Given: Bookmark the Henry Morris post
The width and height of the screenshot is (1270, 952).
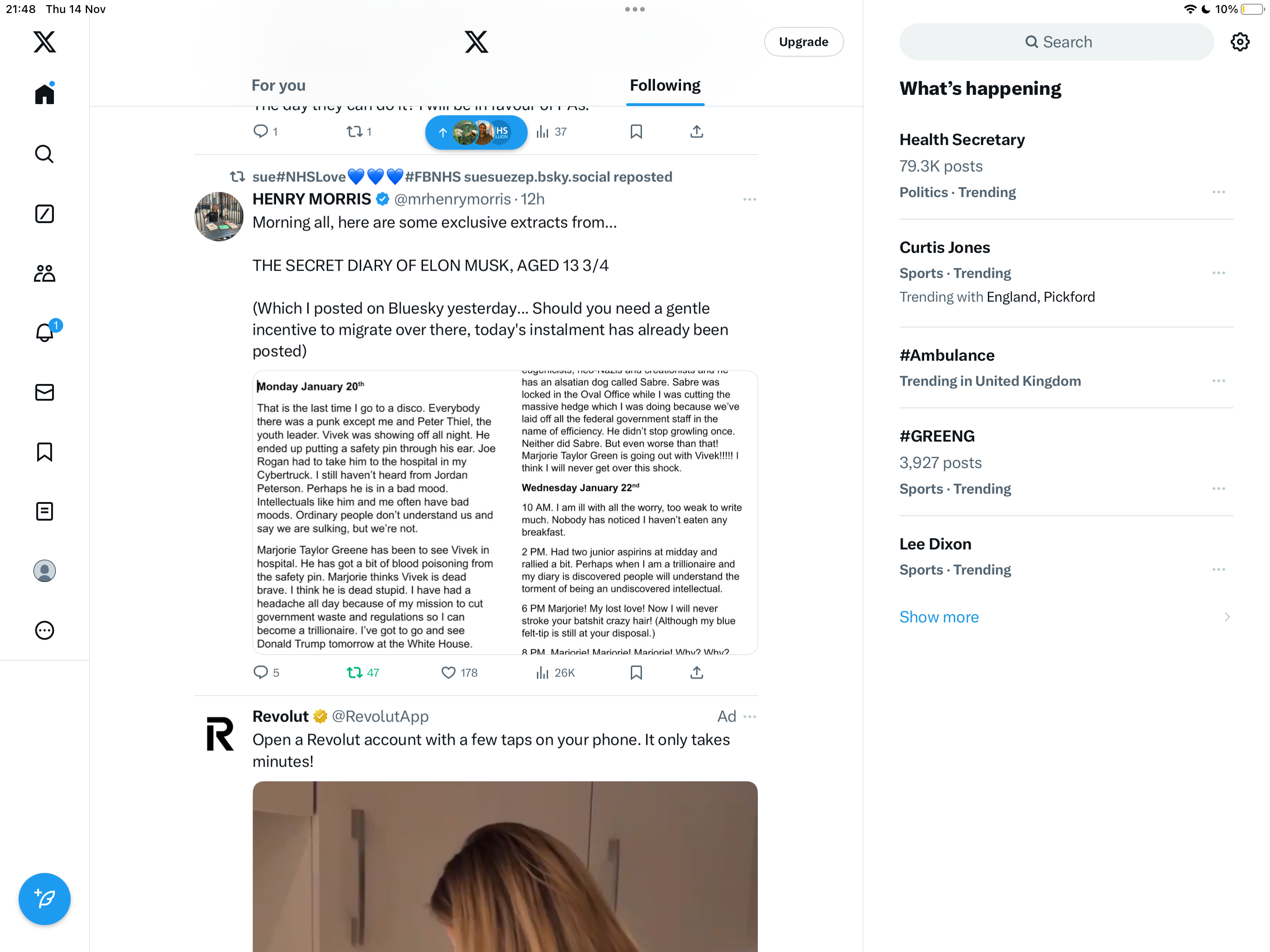Looking at the screenshot, I should pos(636,672).
